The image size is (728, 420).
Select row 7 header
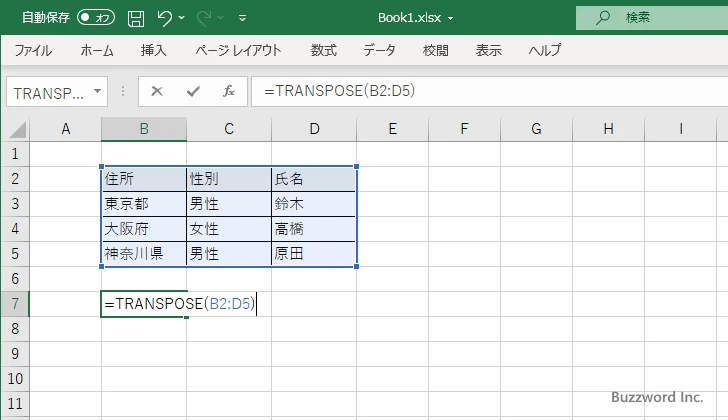pos(15,304)
